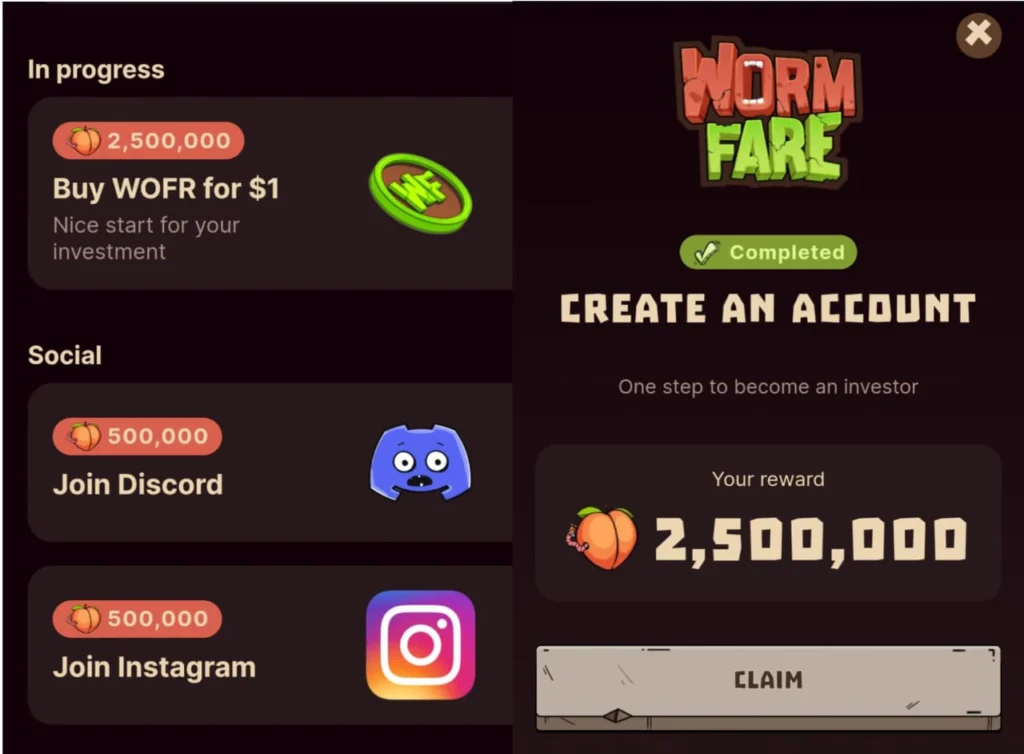1024x754 pixels.
Task: Click the In progress section heading
Action: tap(96, 70)
